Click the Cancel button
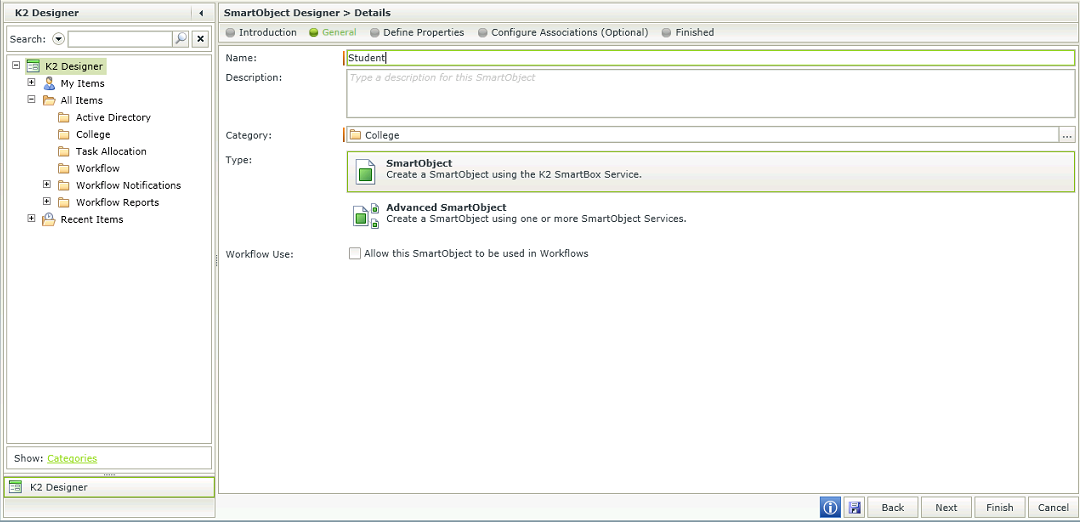Image resolution: width=1080 pixels, height=522 pixels. tap(1053, 508)
